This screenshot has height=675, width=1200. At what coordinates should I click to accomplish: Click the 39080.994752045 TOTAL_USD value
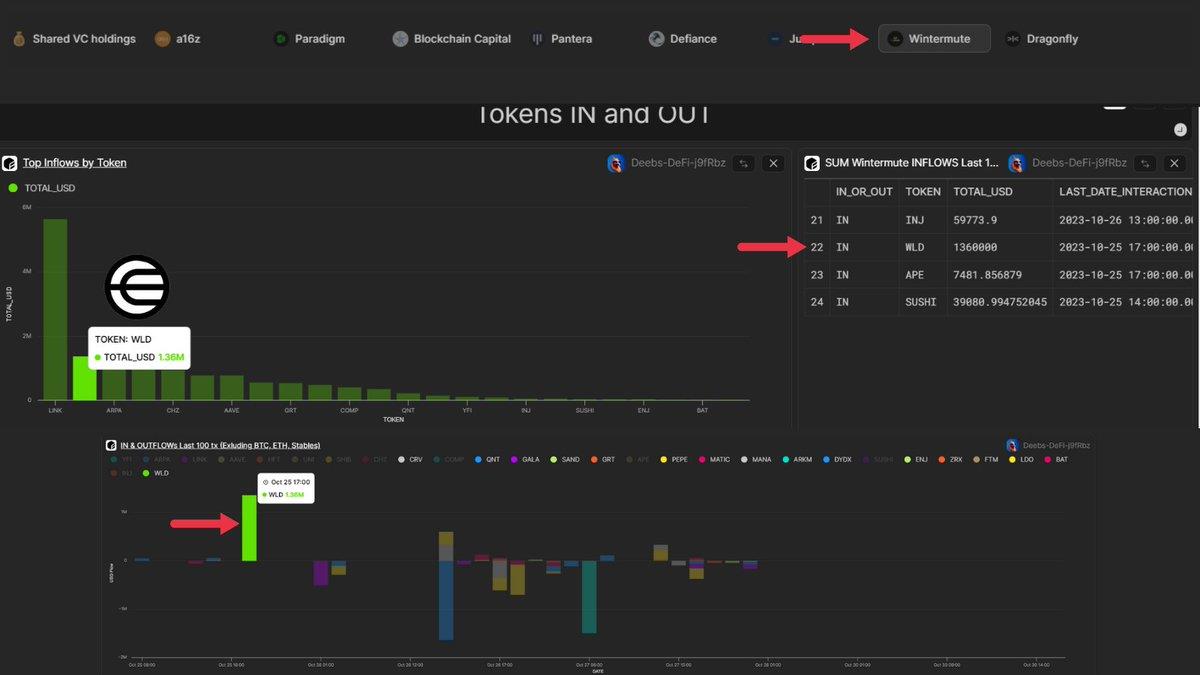coord(1000,301)
